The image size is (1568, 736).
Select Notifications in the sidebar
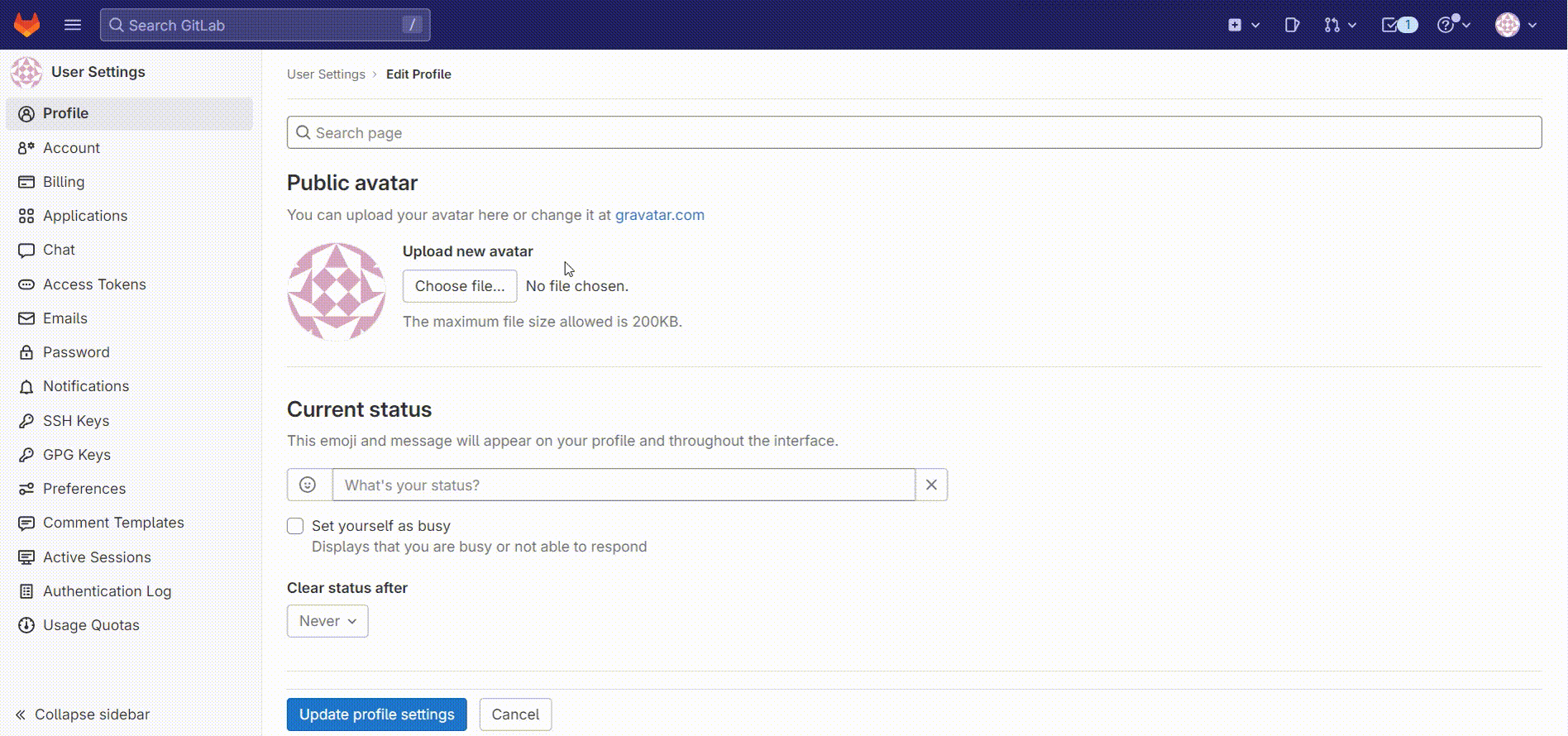(x=86, y=386)
